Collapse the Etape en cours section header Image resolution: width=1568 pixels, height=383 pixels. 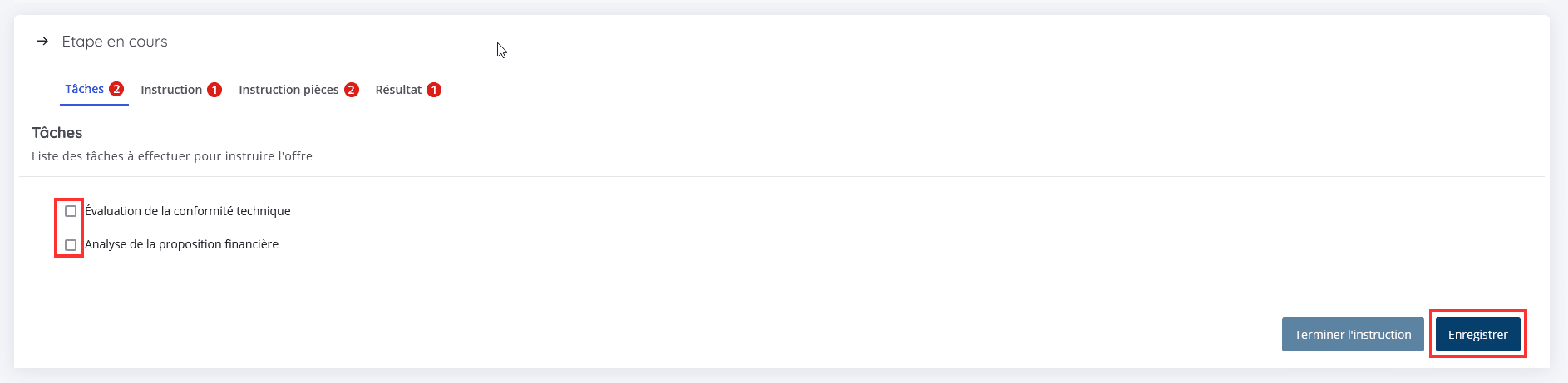click(x=101, y=42)
